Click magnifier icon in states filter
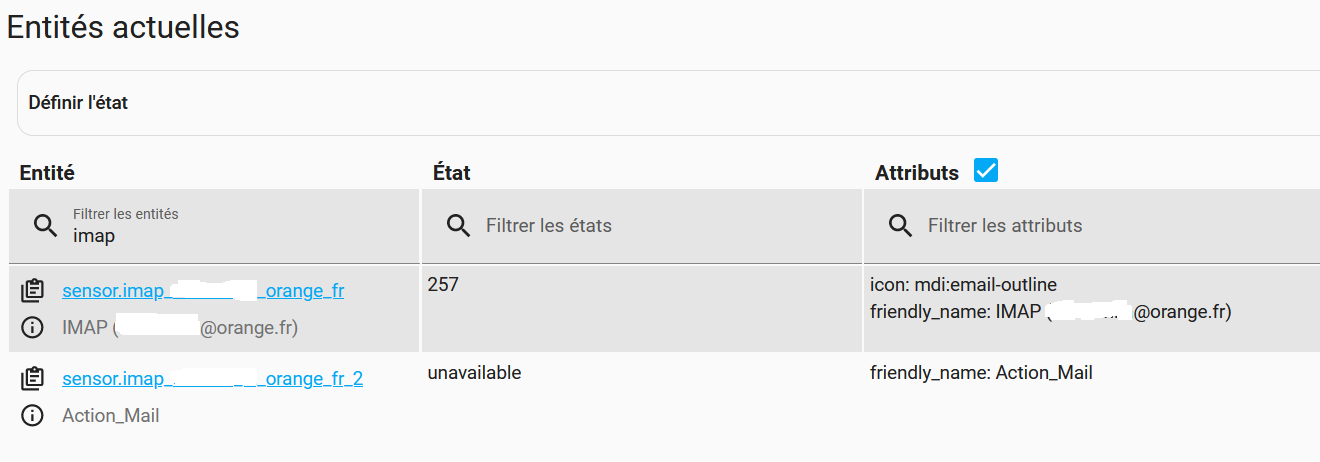The image size is (1320, 462). [459, 226]
